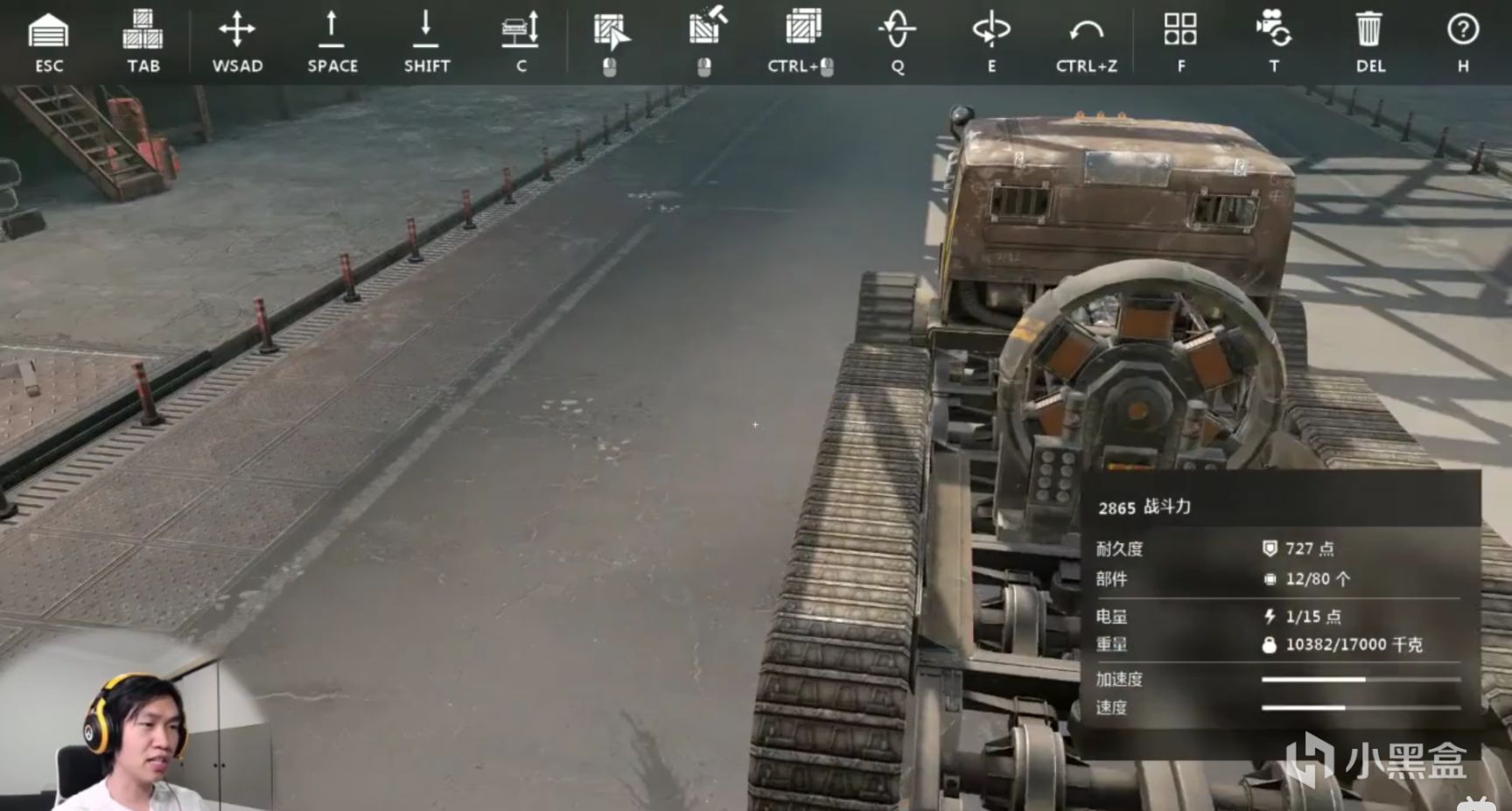Click the parts count chip icon
The width and height of the screenshot is (1512, 811).
(x=1270, y=579)
